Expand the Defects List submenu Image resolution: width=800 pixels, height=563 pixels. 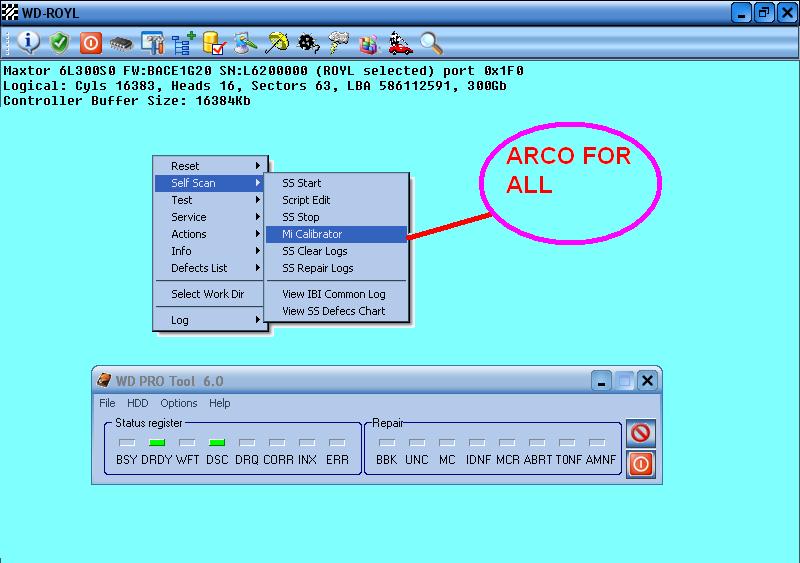[x=211, y=268]
